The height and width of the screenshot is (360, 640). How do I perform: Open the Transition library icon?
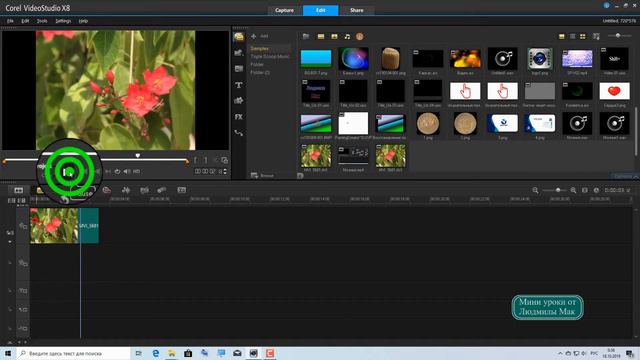click(x=239, y=69)
